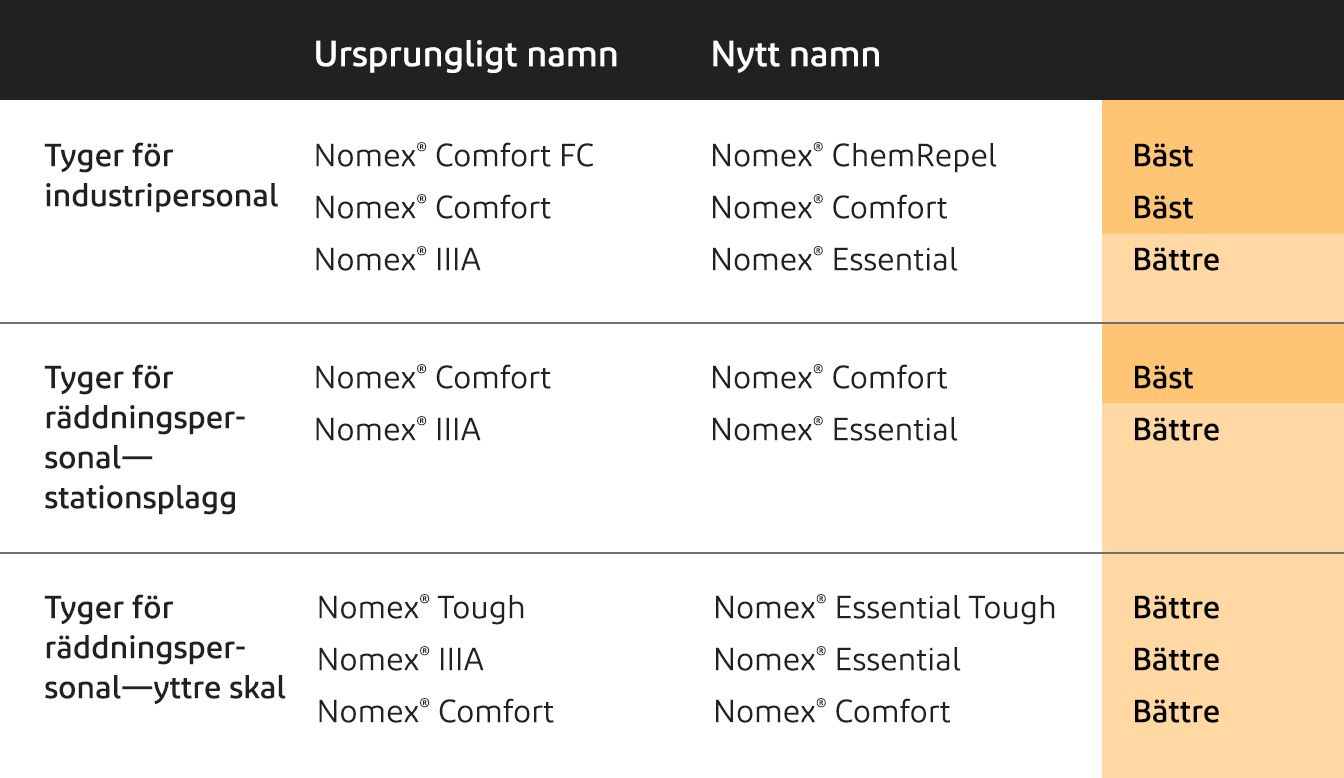Click 'Nomex Comfort FC' original name
Image resolution: width=1344 pixels, height=778 pixels.
(x=454, y=156)
